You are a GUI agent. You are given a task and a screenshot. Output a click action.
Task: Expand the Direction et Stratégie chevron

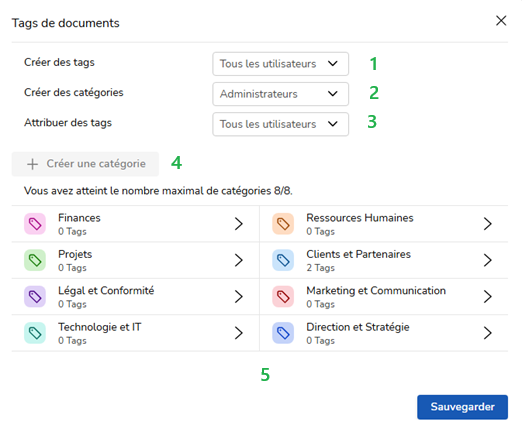(487, 333)
